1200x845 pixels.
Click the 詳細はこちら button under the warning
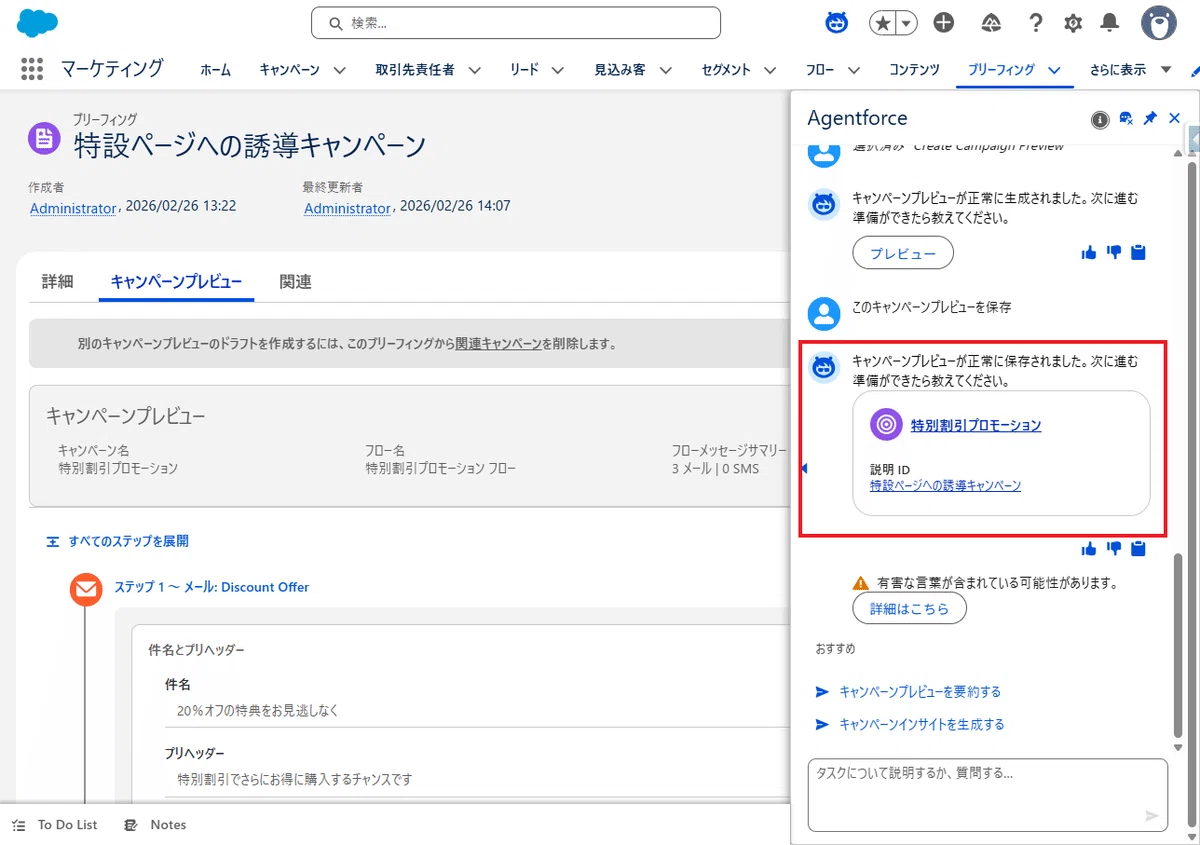(909, 608)
